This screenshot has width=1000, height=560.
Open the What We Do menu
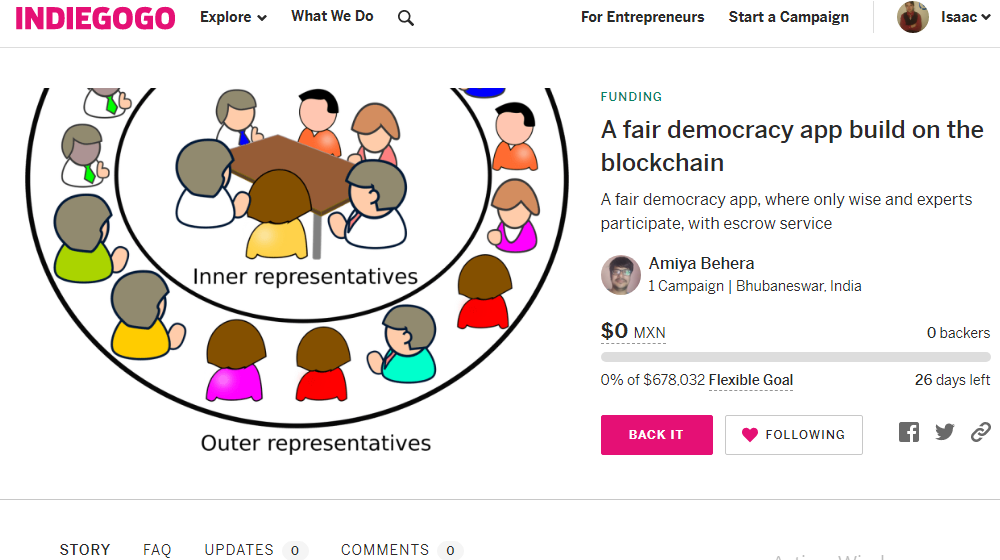[x=332, y=17]
